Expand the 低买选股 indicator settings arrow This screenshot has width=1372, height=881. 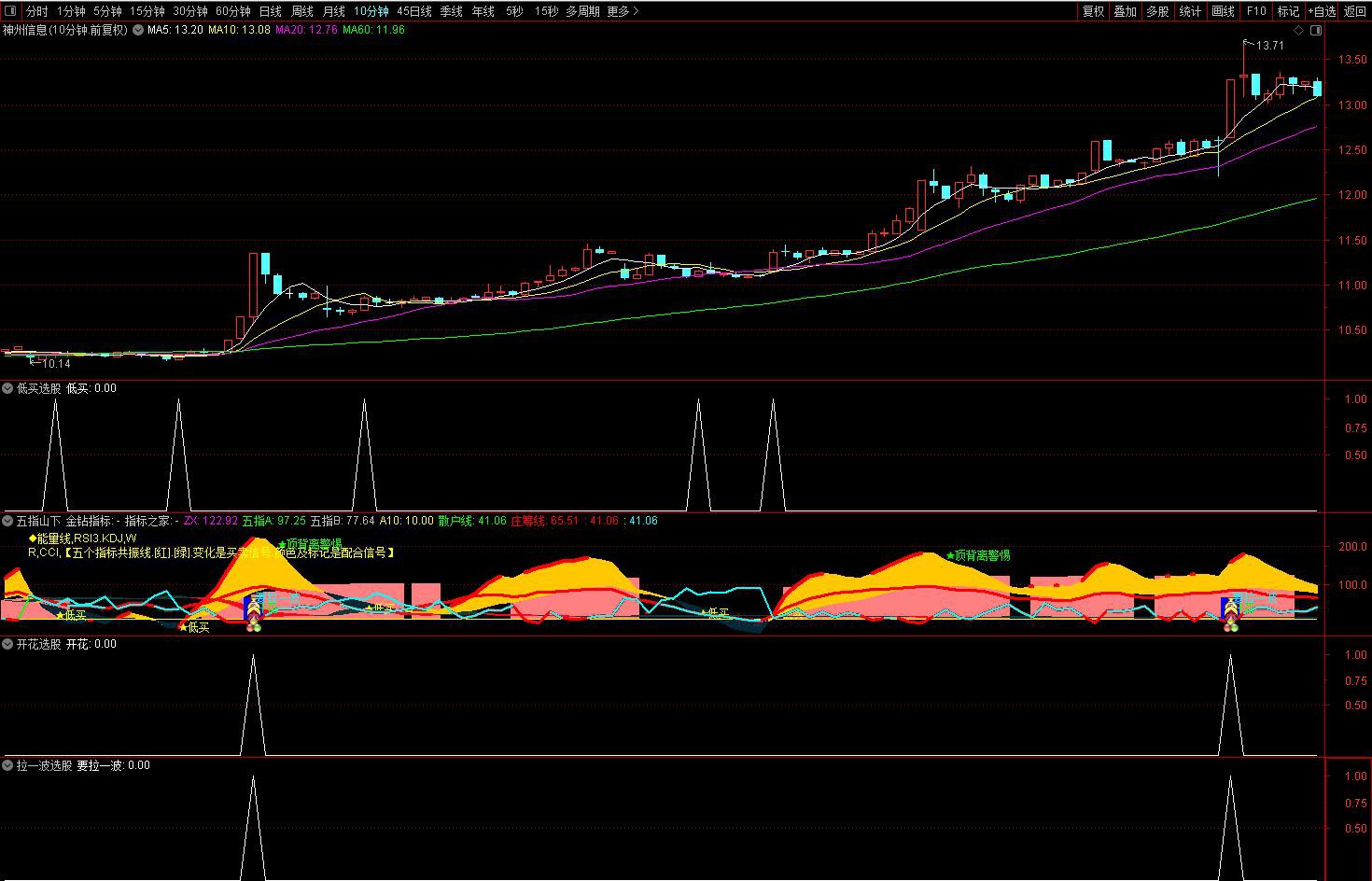8,388
